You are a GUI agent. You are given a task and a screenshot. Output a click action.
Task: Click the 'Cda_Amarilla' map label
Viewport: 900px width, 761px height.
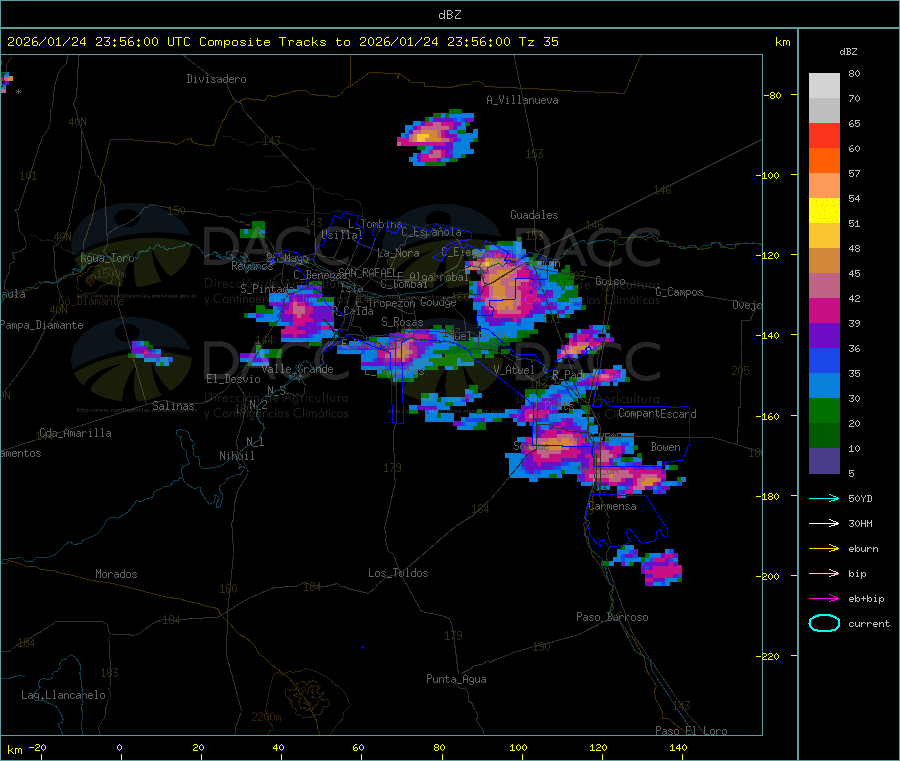pyautogui.click(x=75, y=433)
